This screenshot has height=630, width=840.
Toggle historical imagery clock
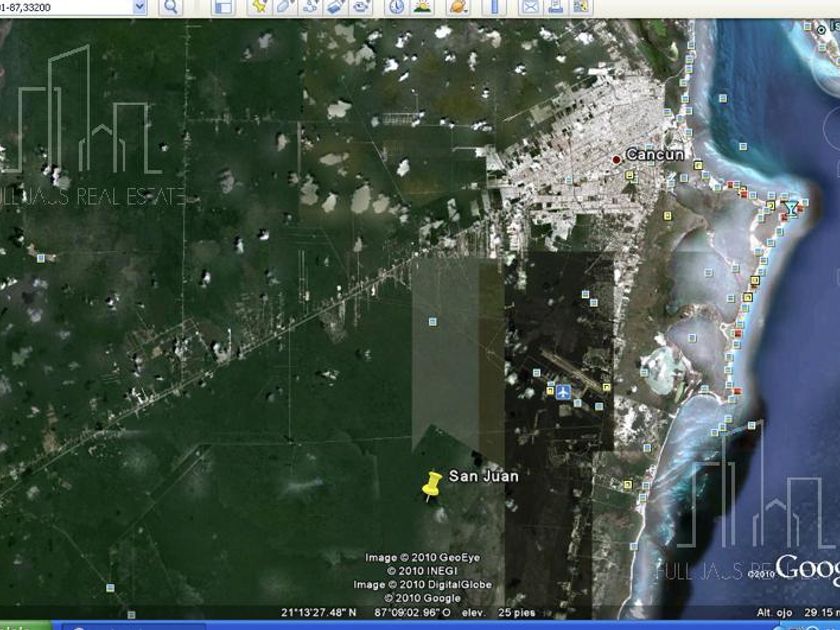(x=397, y=6)
